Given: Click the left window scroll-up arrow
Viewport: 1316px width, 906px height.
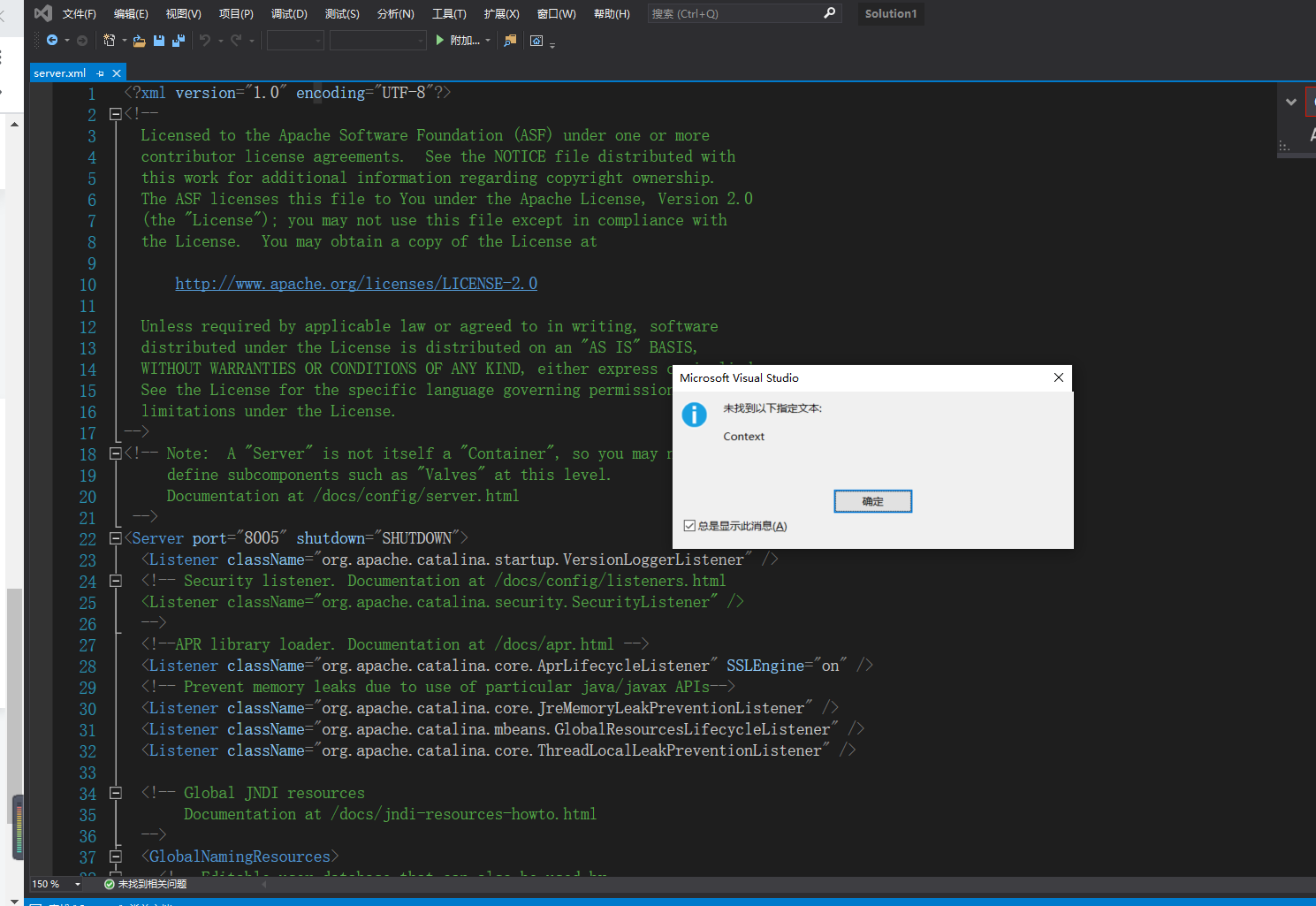Looking at the screenshot, I should pos(14,125).
